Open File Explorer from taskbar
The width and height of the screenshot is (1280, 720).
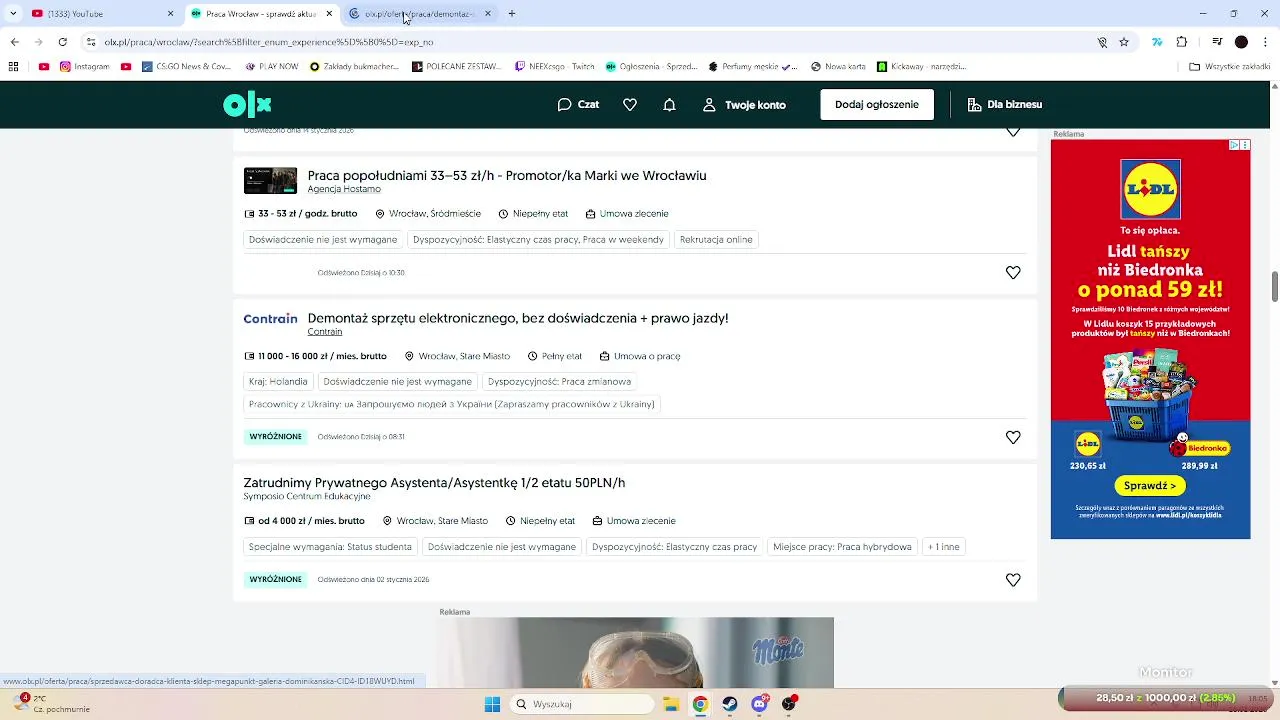[x=670, y=704]
